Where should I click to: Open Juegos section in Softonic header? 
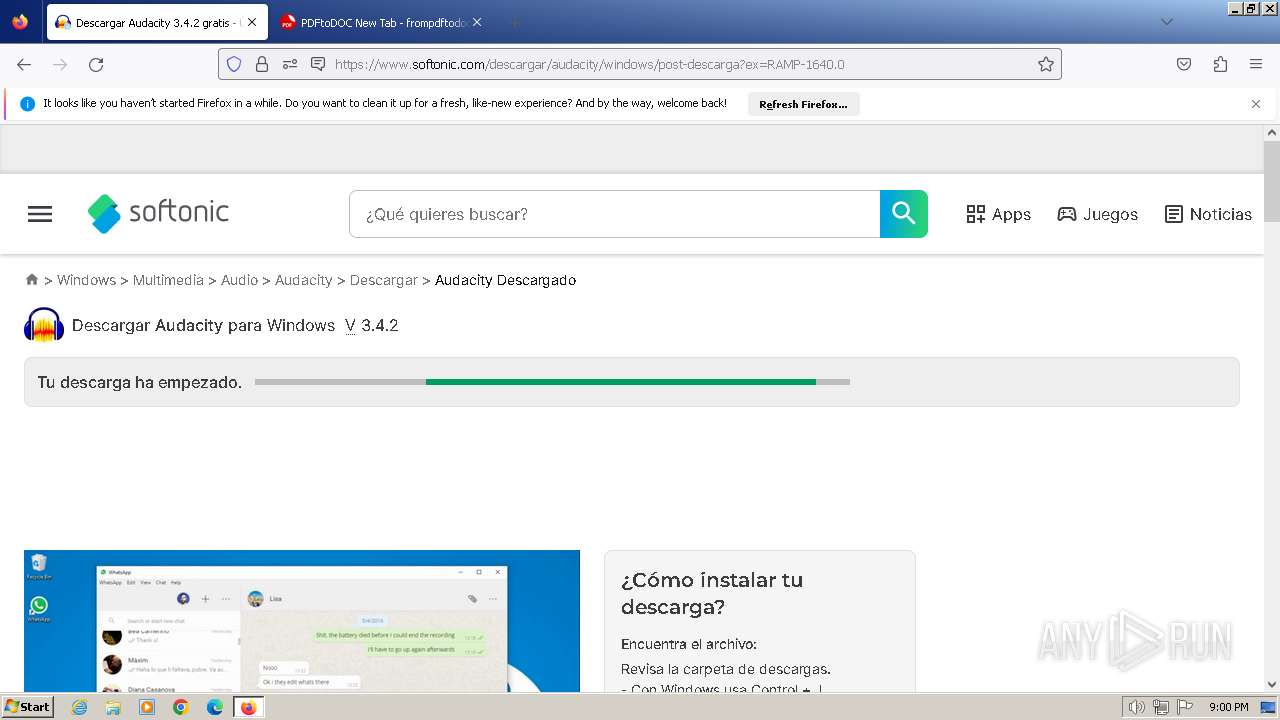point(1098,214)
